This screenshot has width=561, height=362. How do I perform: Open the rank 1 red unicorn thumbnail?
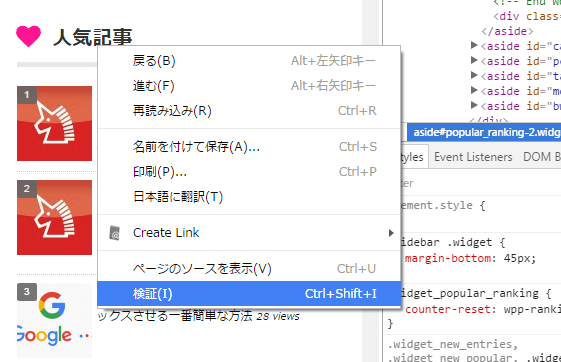pyautogui.click(x=54, y=123)
